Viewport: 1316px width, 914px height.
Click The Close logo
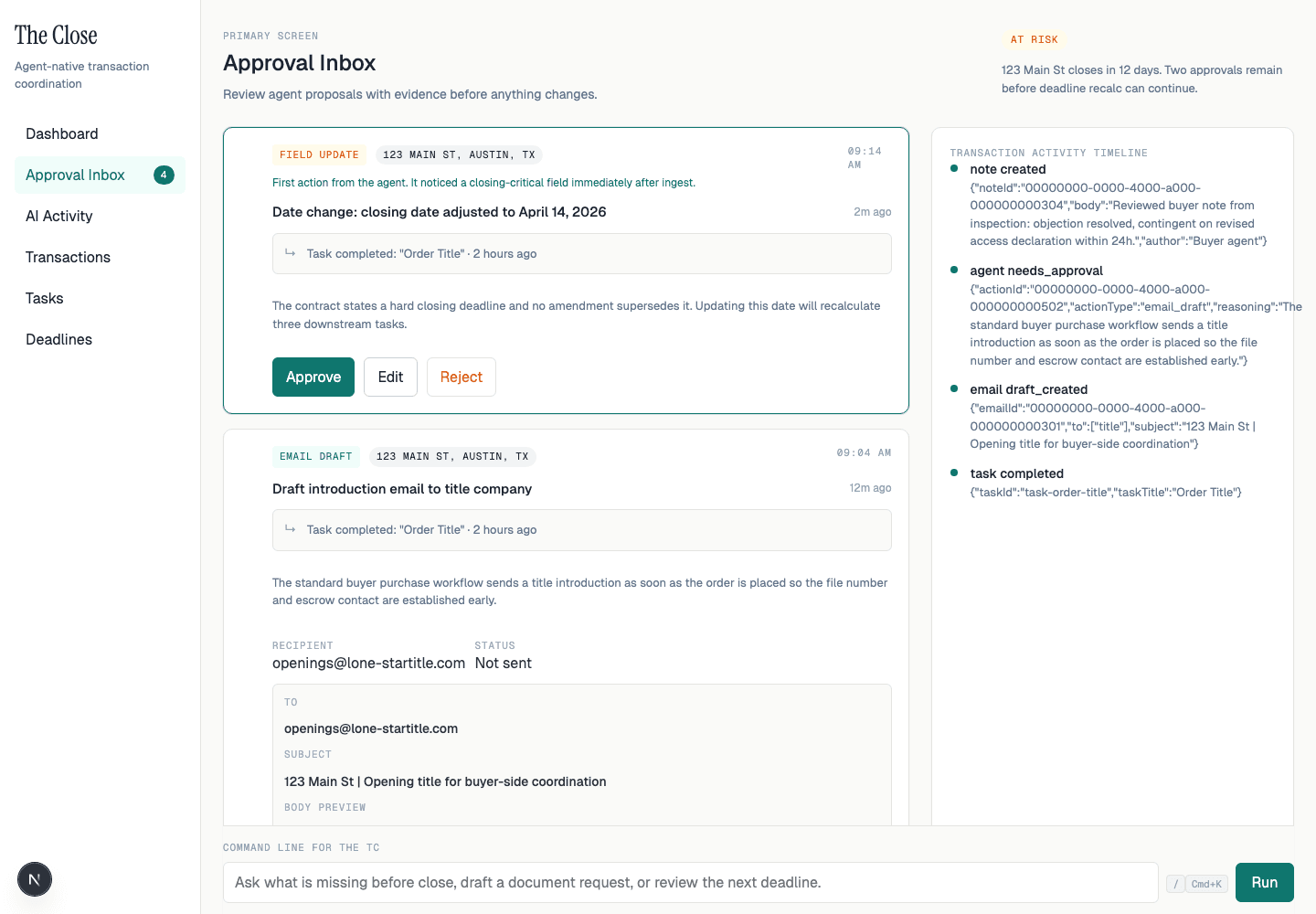coord(56,35)
